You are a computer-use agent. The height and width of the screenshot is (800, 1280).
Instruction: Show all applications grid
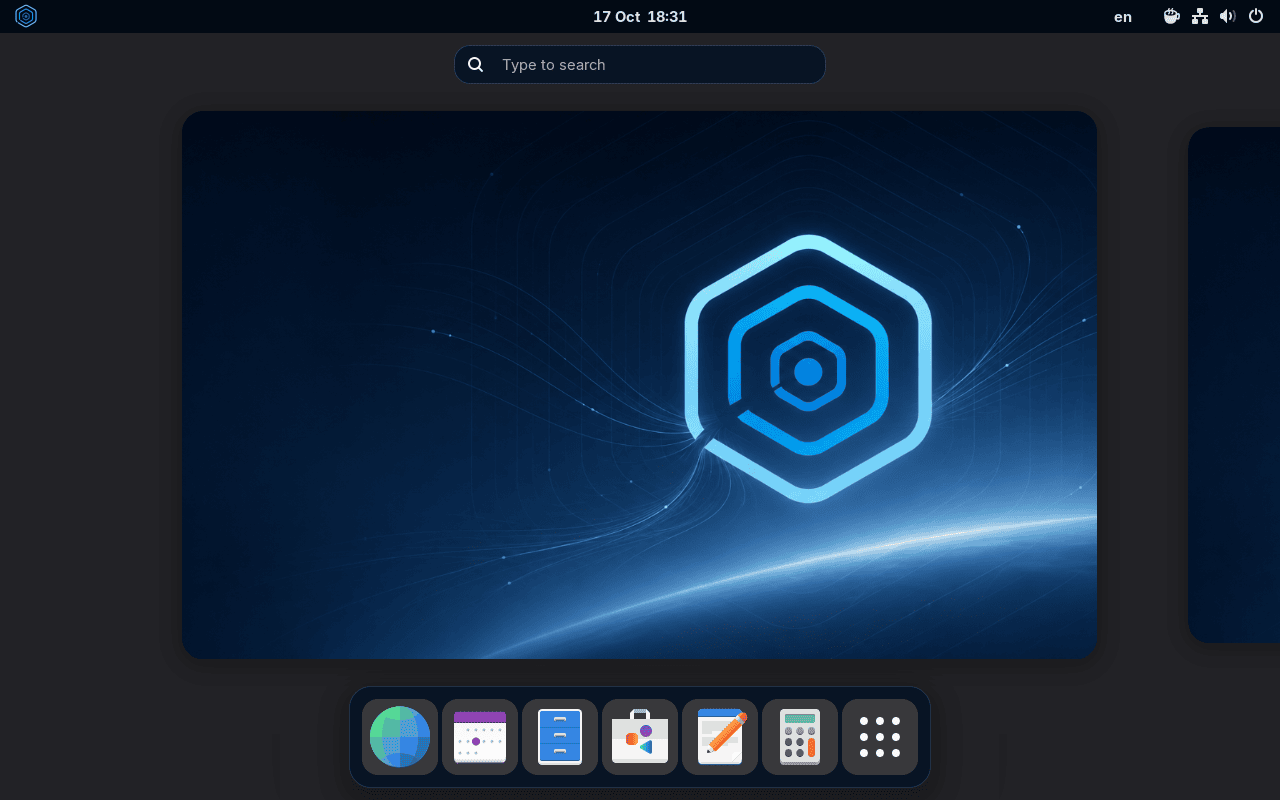(880, 737)
